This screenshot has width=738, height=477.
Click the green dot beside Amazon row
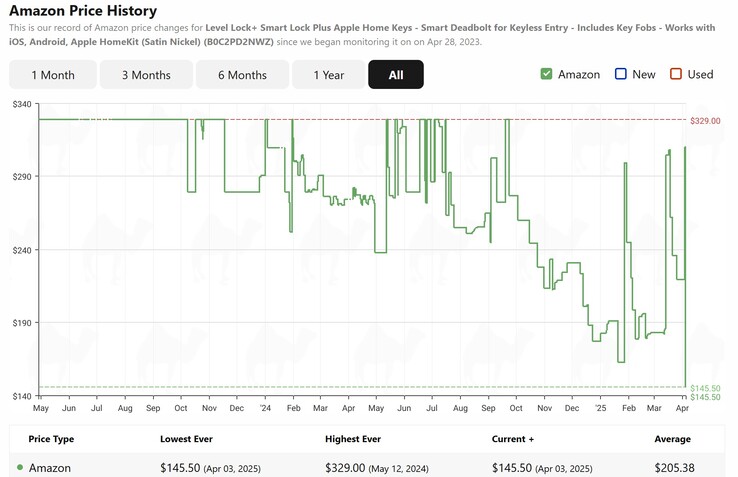pos(20,468)
